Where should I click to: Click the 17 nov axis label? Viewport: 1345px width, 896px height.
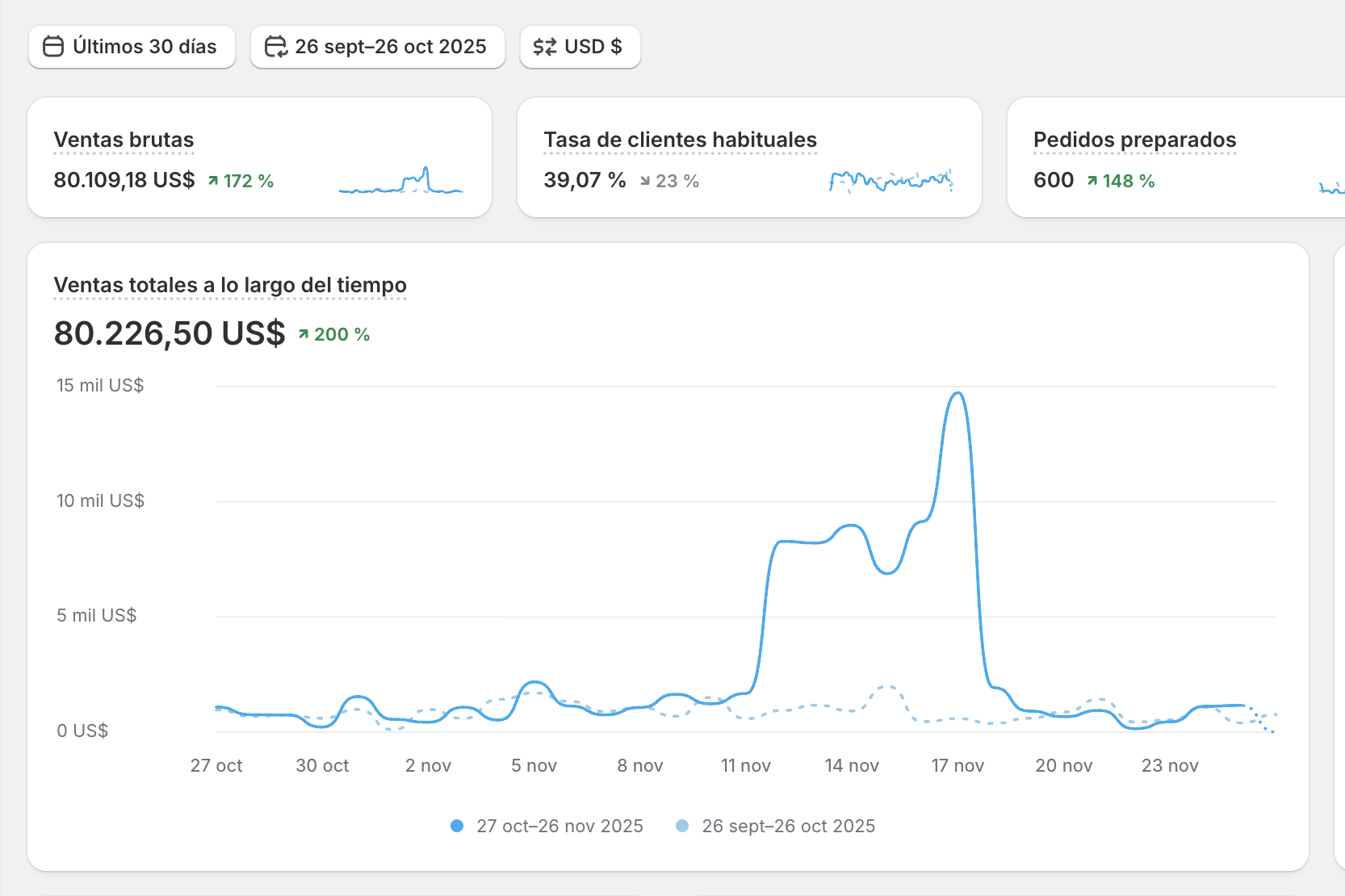(957, 765)
